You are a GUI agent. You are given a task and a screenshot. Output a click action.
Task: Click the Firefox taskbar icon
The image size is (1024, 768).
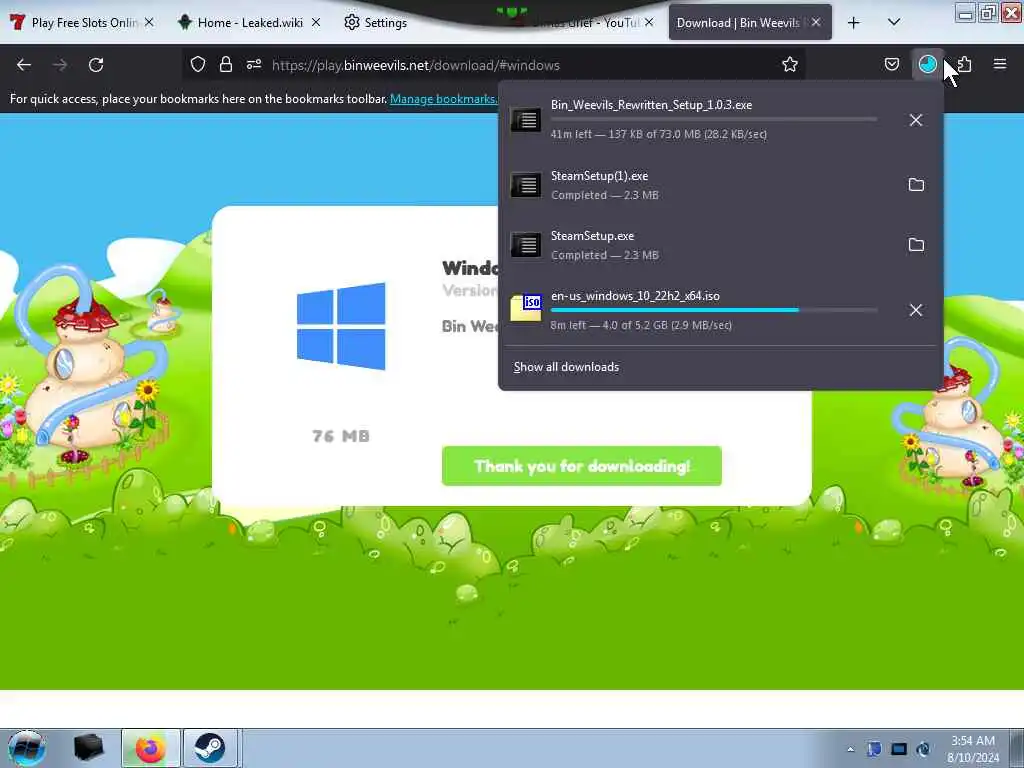pyautogui.click(x=151, y=748)
